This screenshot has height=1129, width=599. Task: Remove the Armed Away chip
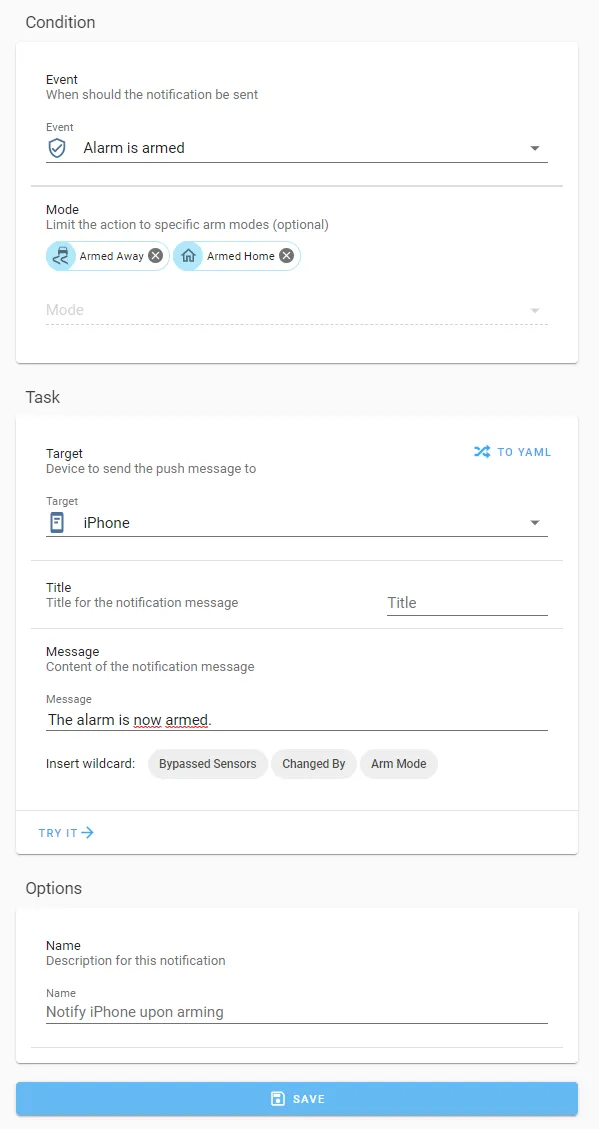156,256
